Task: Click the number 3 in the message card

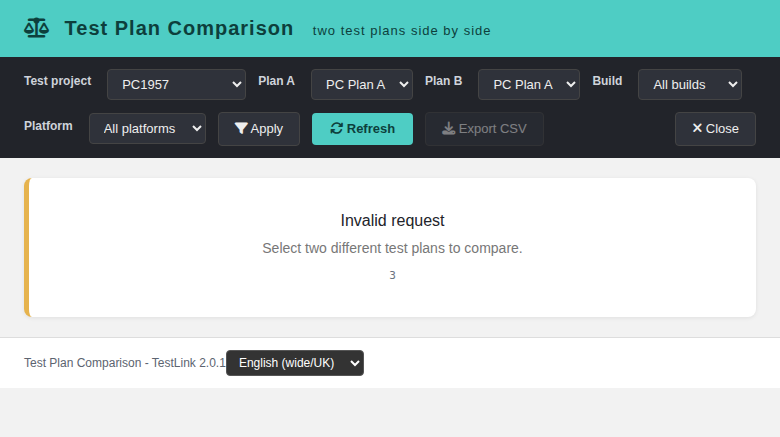Action: click(x=392, y=275)
